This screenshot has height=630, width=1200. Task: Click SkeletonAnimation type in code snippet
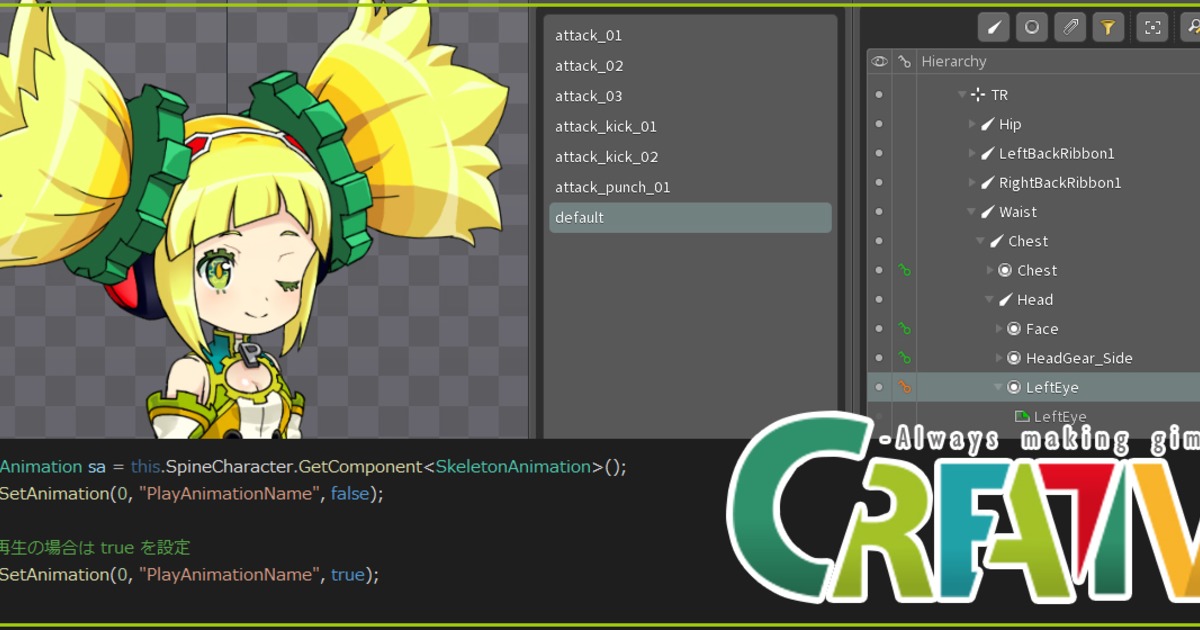(x=513, y=467)
